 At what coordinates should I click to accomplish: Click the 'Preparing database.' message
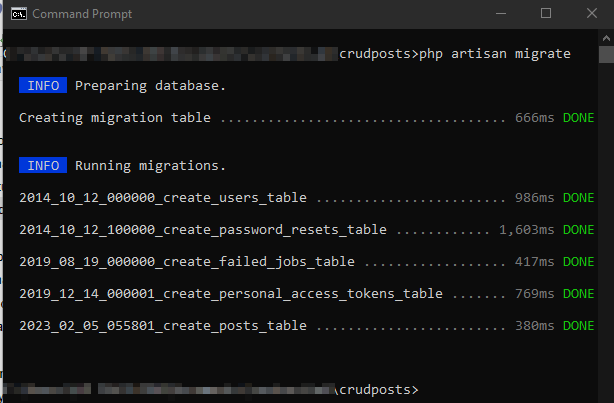pos(150,86)
